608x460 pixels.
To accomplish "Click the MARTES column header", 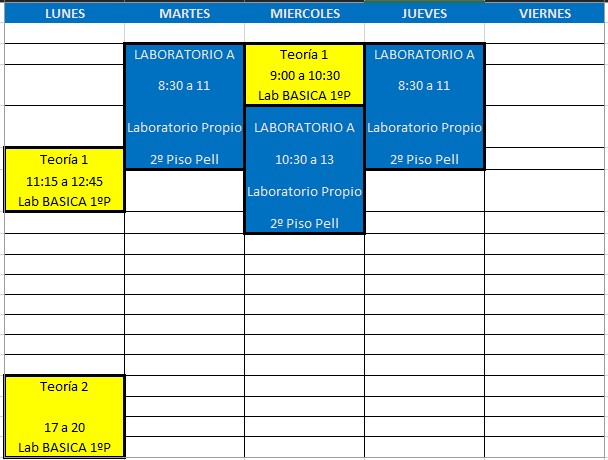I will (x=184, y=13).
